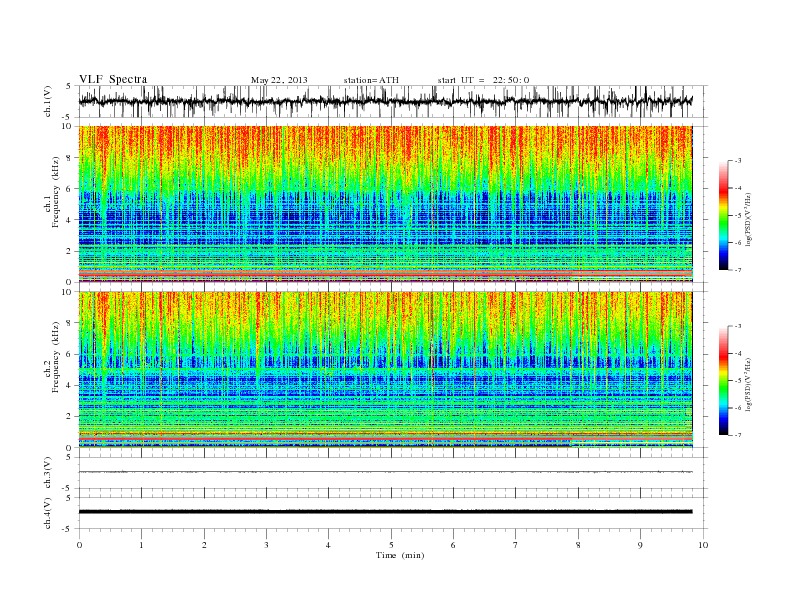792x612 pixels.
Task: Select the "start UT = 22:50:0" header text
Action: (x=483, y=80)
